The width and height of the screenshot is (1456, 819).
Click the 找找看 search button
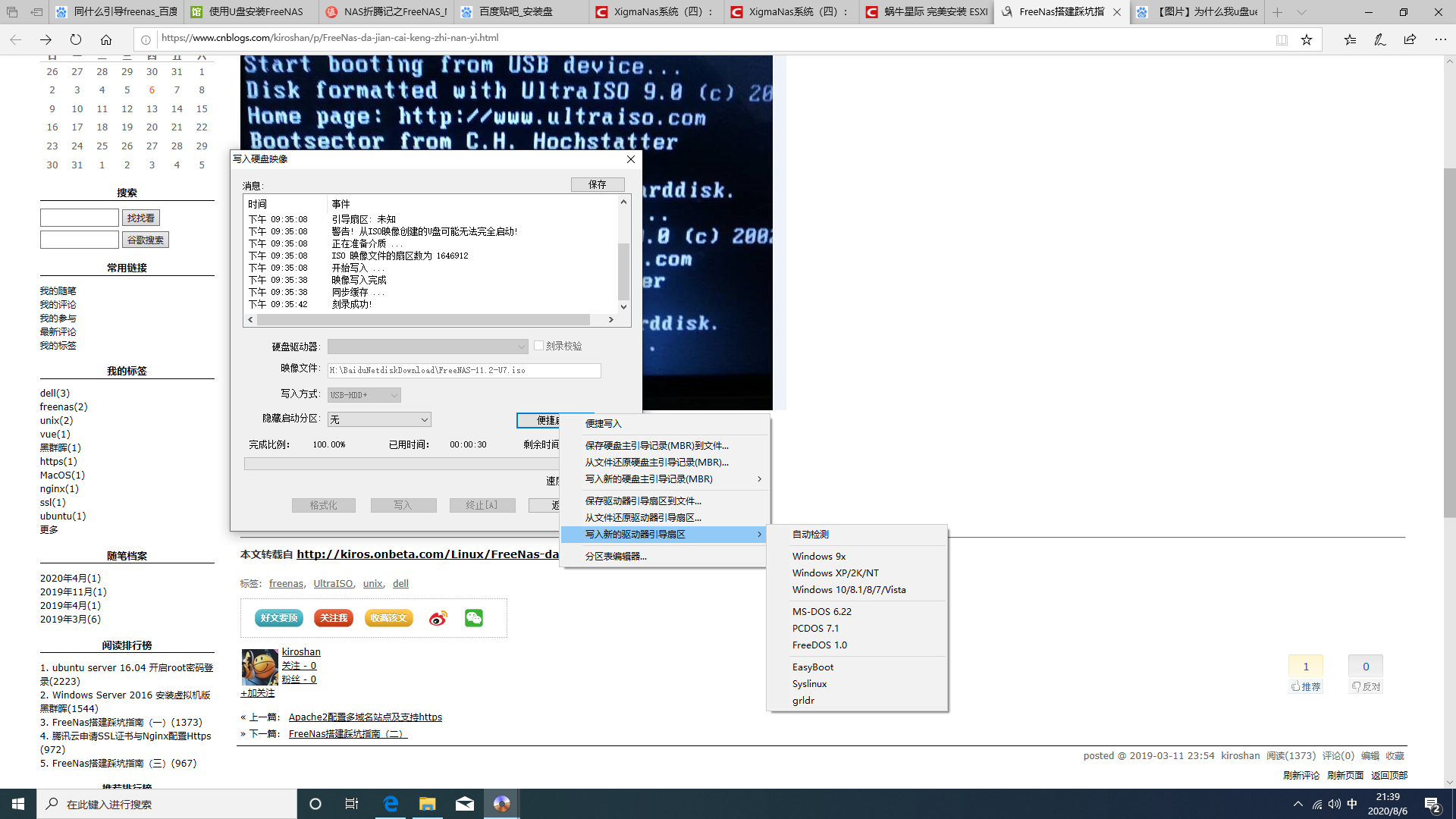pyautogui.click(x=141, y=218)
